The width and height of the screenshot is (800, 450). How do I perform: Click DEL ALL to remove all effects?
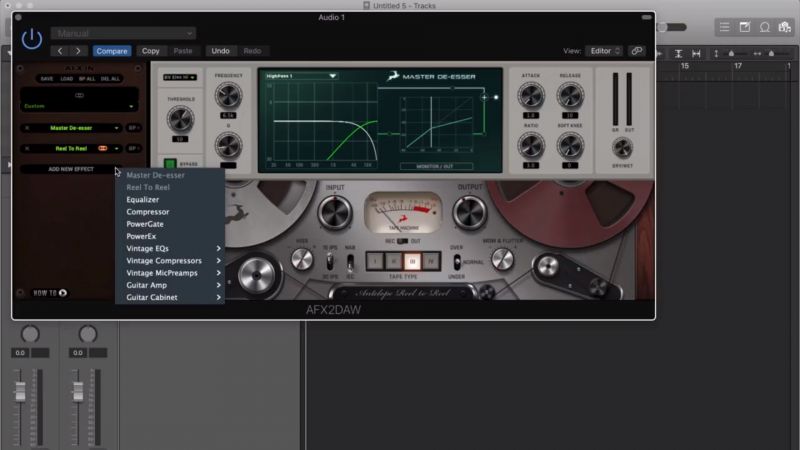click(110, 79)
